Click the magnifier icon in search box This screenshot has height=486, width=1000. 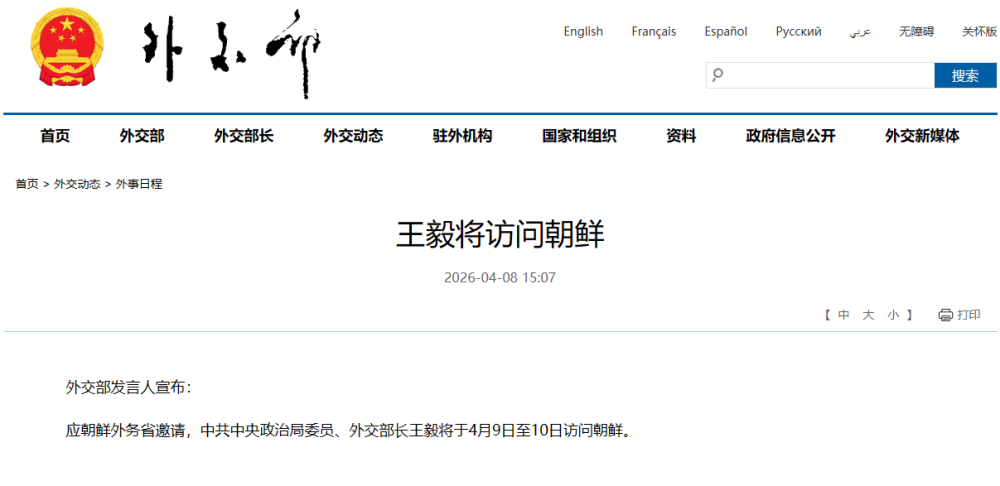tap(717, 75)
